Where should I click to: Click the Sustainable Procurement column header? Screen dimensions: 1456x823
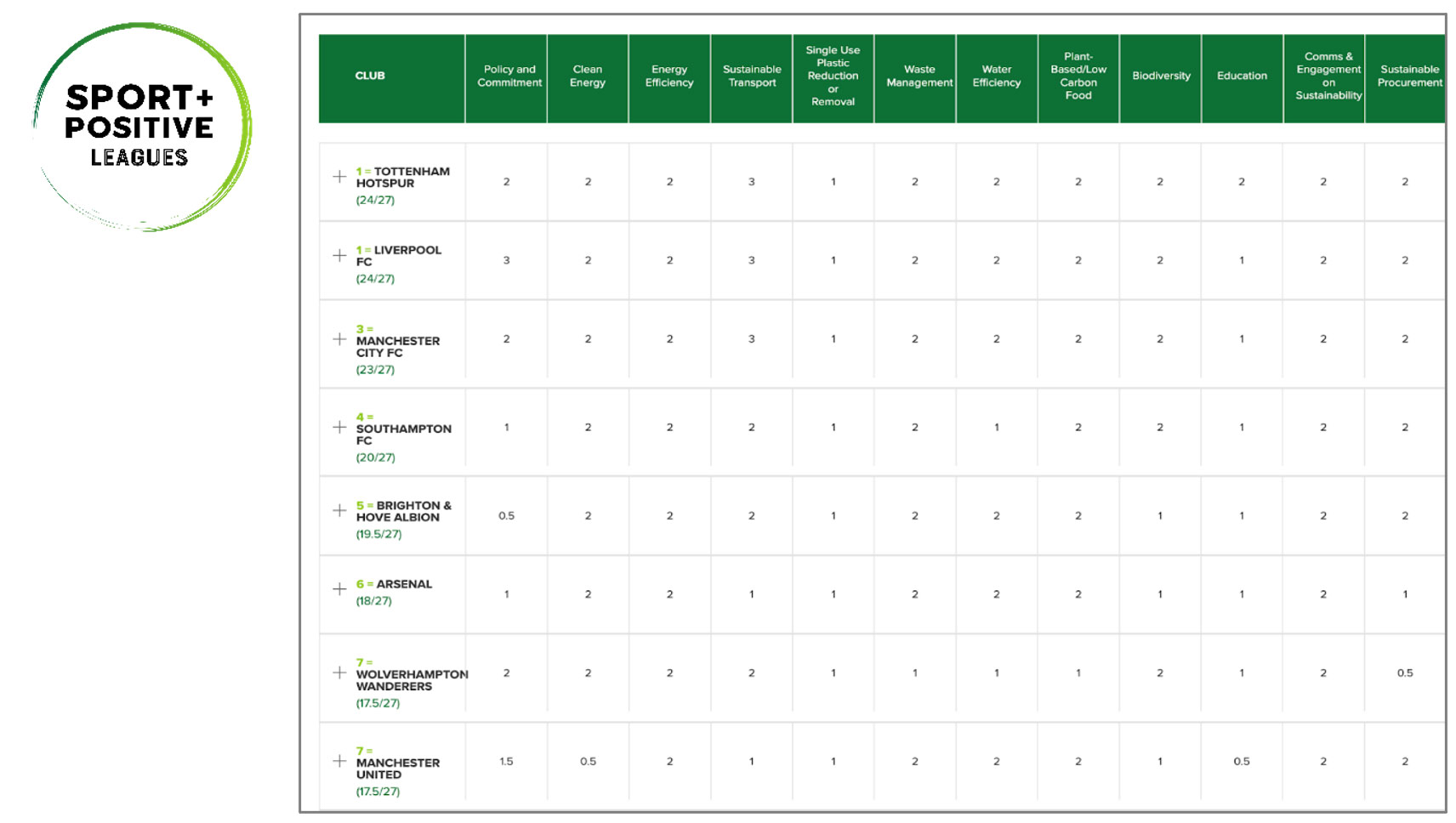(1408, 77)
